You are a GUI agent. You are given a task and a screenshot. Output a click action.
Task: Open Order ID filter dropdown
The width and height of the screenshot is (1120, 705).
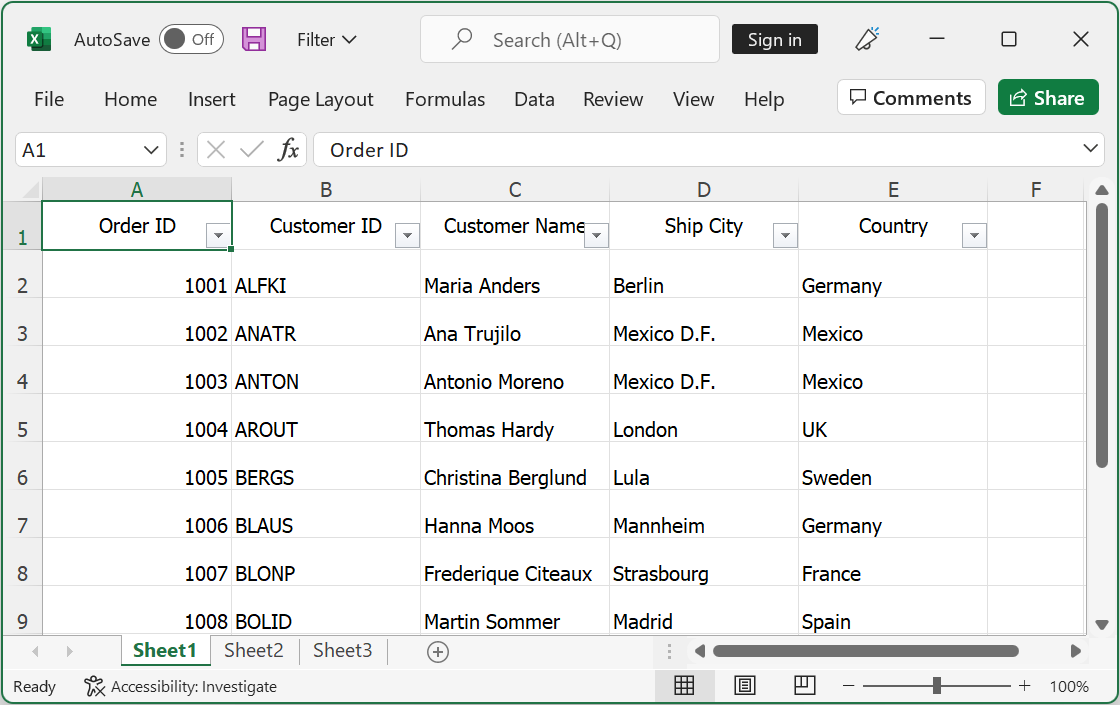click(219, 235)
